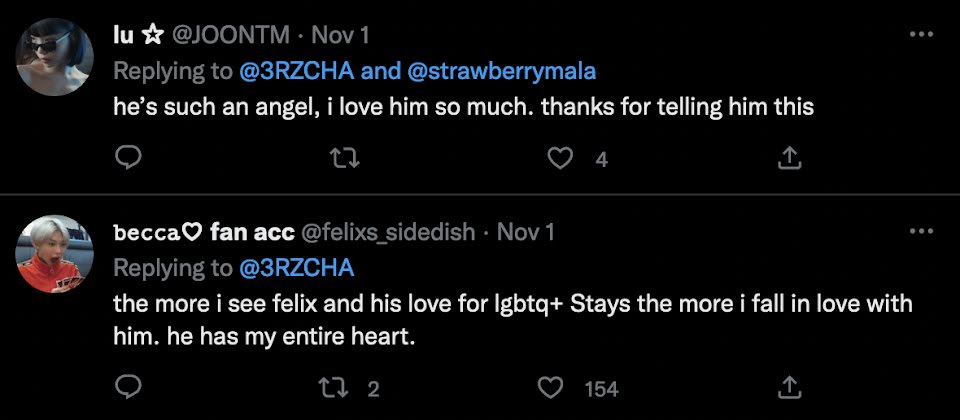Click Nov 1 timestamp on lu's tweet
This screenshot has width=960, height=420.
[x=341, y=35]
